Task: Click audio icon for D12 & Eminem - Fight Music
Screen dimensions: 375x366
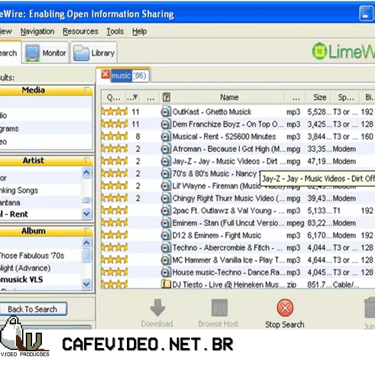Action: (166, 235)
